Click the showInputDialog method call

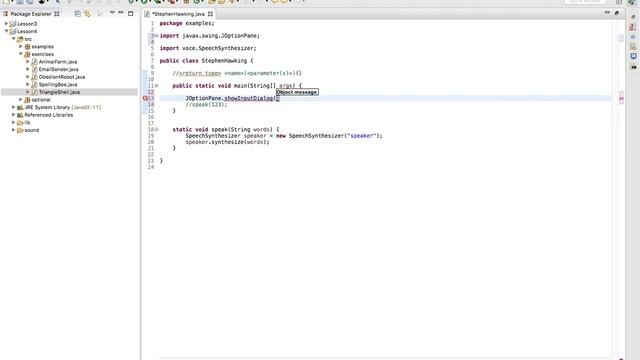[249, 98]
